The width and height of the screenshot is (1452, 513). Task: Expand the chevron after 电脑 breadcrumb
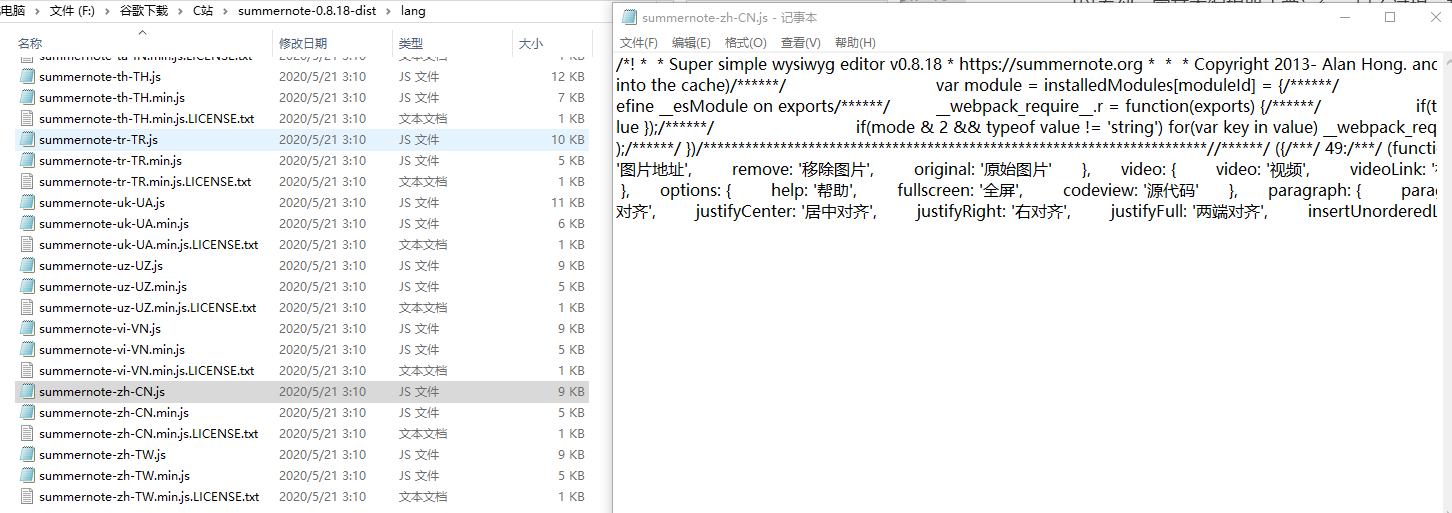37,11
